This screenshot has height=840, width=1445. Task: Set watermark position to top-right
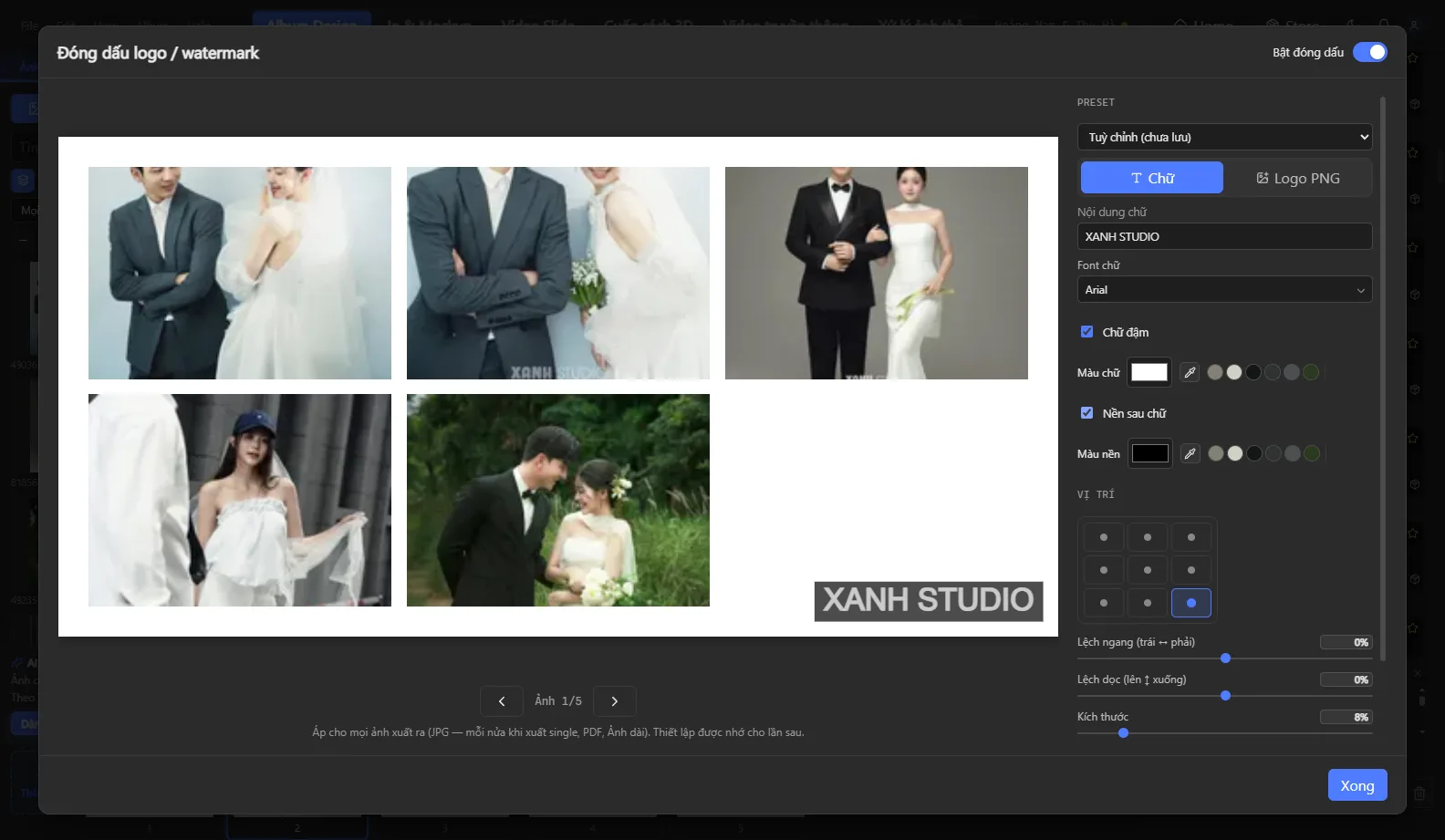click(x=1191, y=537)
